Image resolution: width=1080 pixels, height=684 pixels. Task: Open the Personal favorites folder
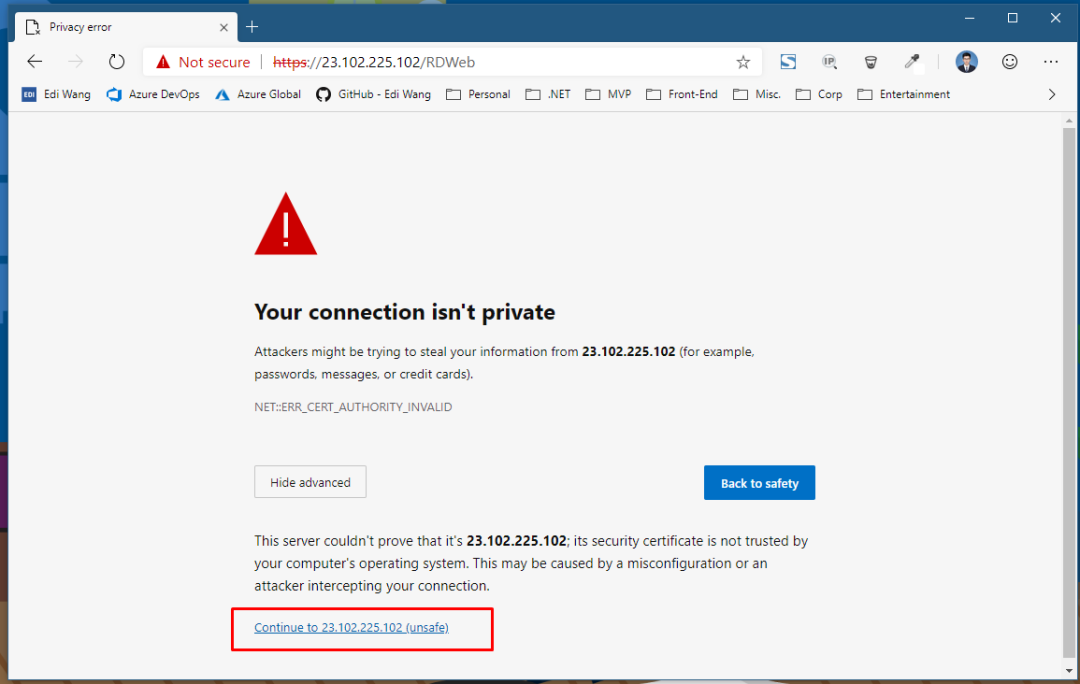[x=478, y=94]
